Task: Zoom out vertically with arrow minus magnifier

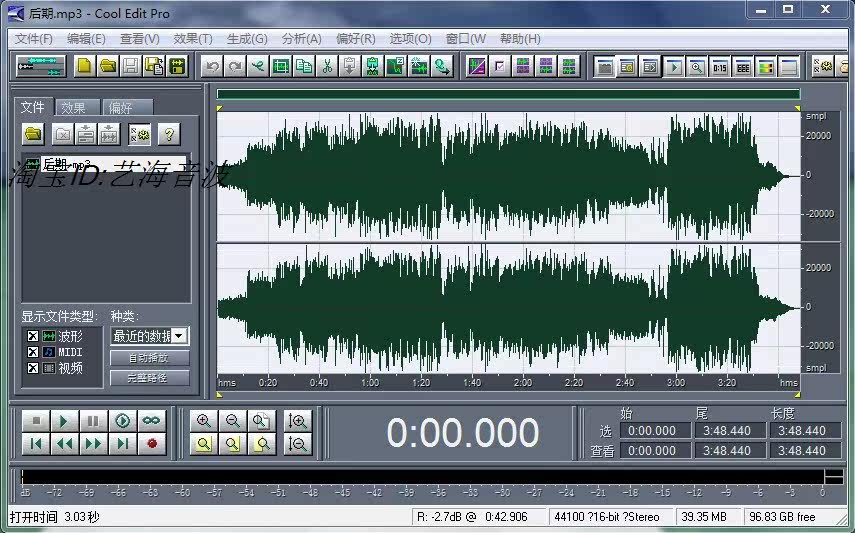Action: [x=298, y=444]
